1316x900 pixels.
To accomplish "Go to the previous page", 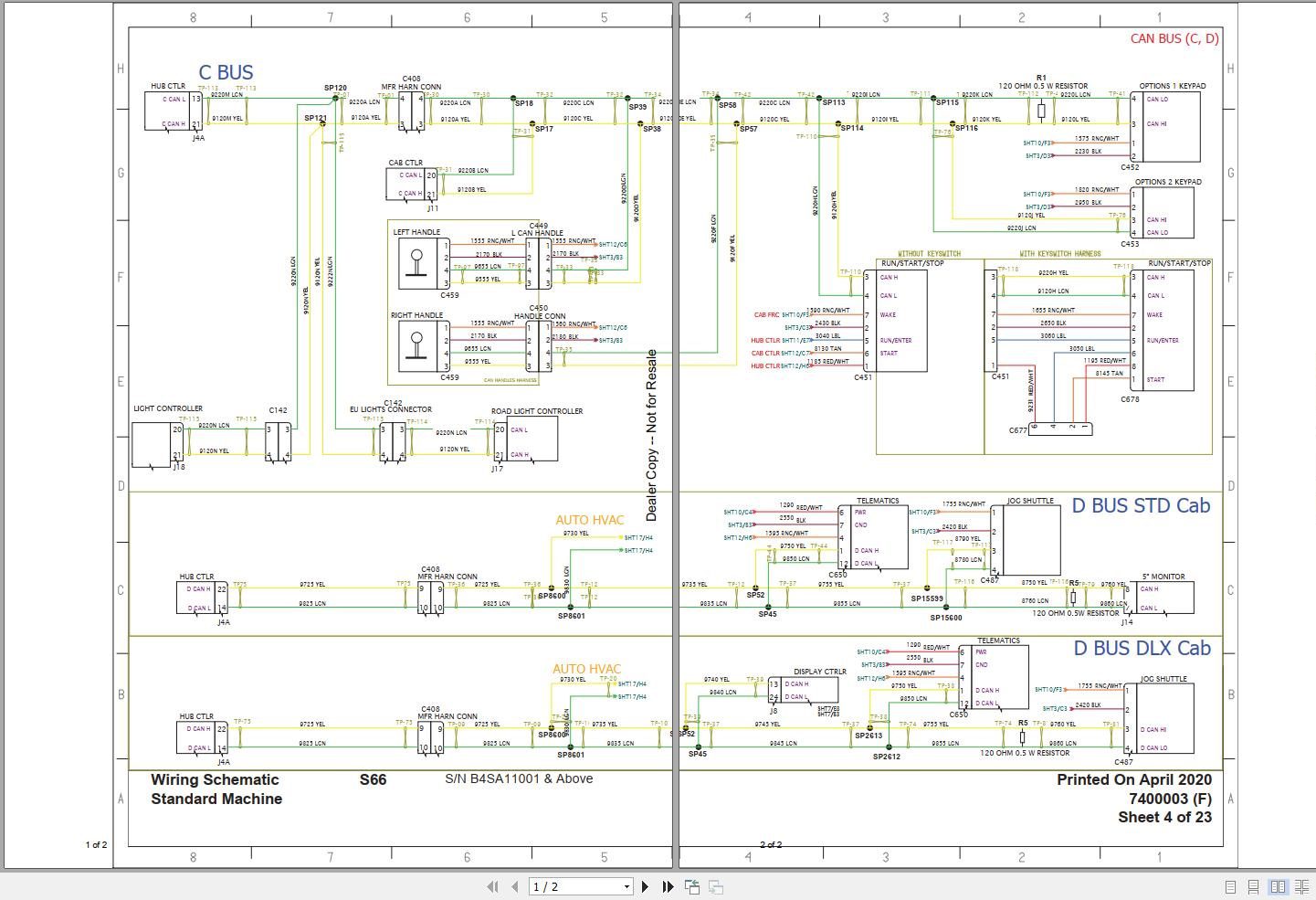I will [514, 886].
